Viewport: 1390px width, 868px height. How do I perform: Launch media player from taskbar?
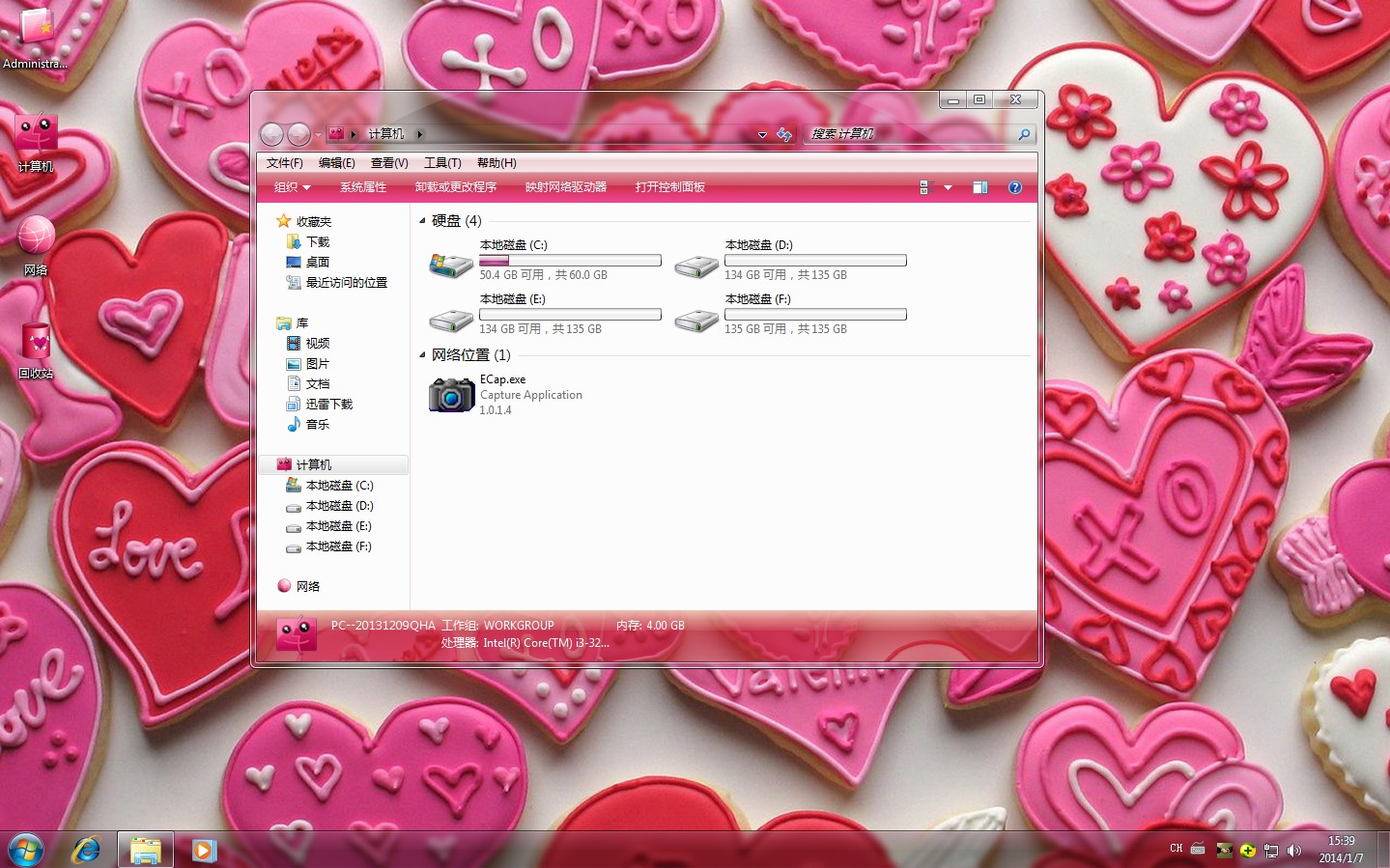pyautogui.click(x=203, y=850)
